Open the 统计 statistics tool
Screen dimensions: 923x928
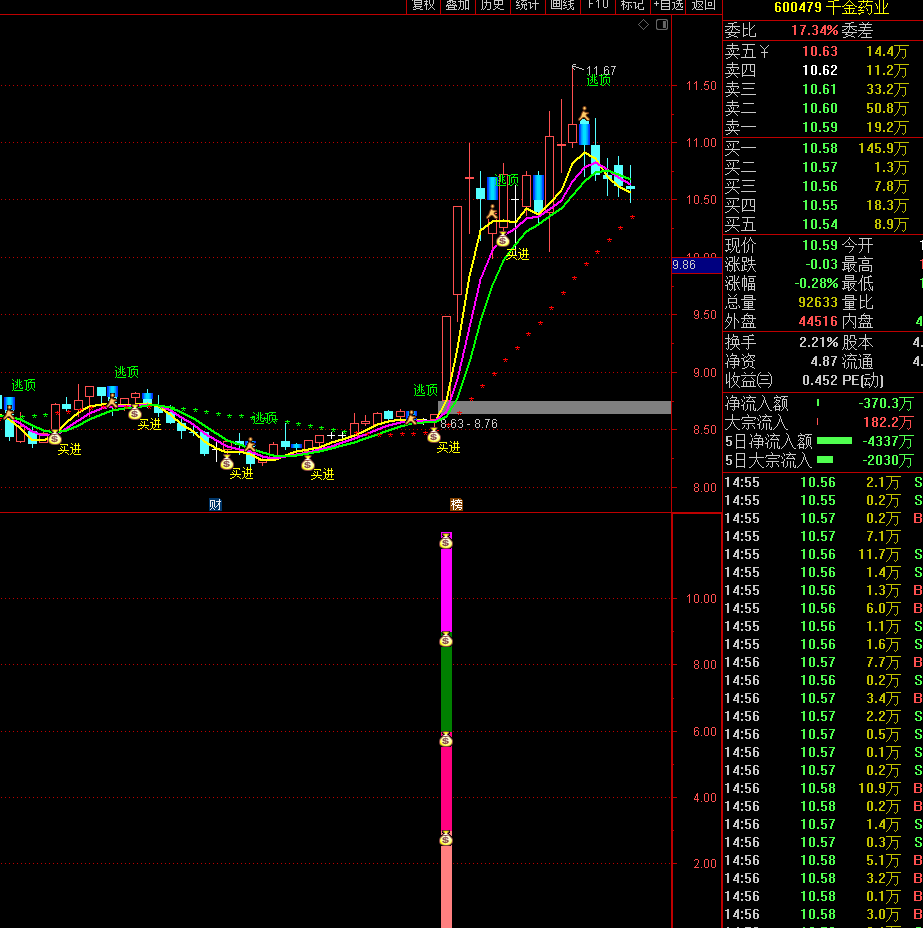point(527,5)
